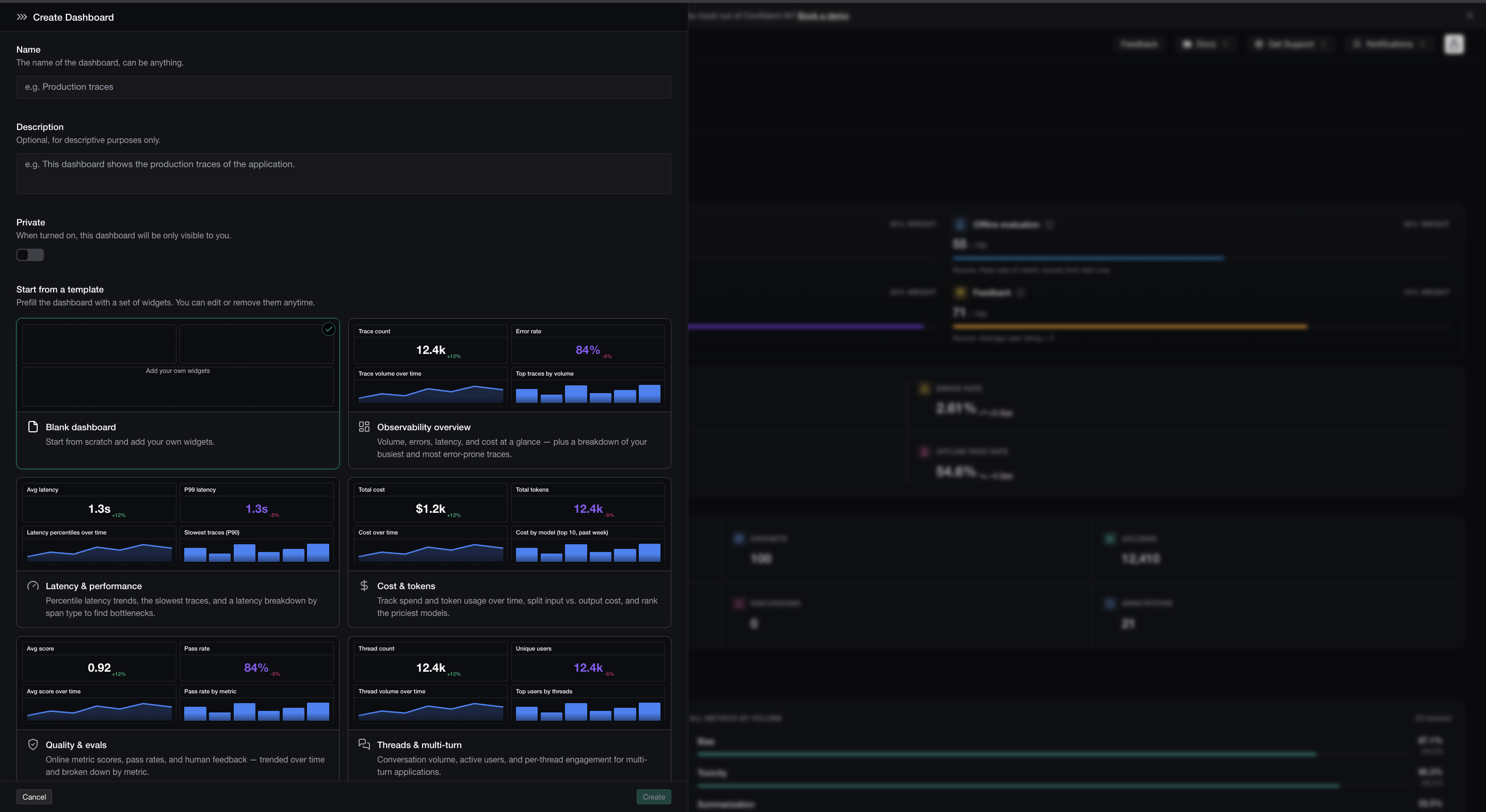
Task: Focus the dashboard Name input field
Action: click(x=344, y=87)
